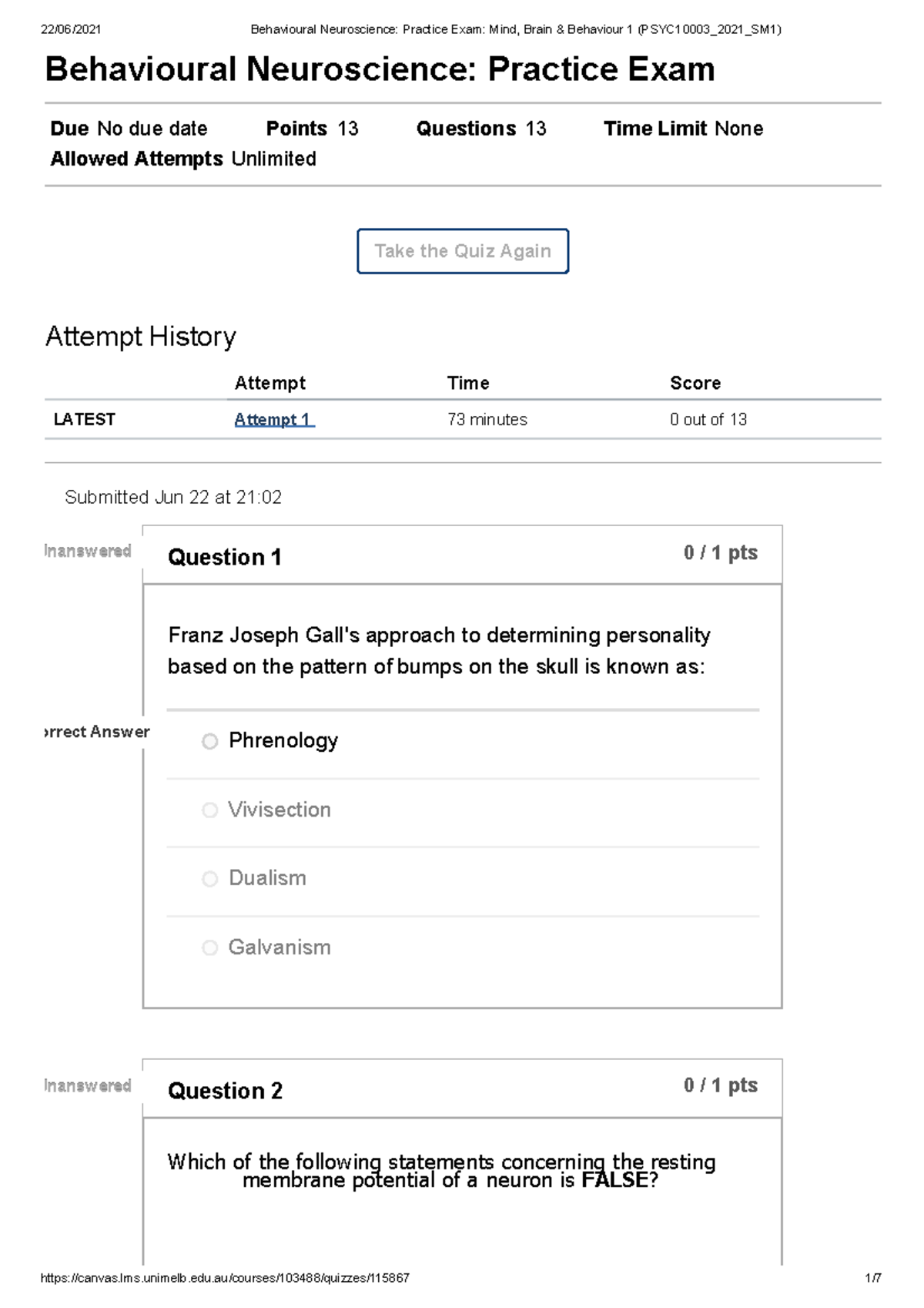924x1308 pixels.
Task: Select the Phrenology radio option
Action: [209, 741]
